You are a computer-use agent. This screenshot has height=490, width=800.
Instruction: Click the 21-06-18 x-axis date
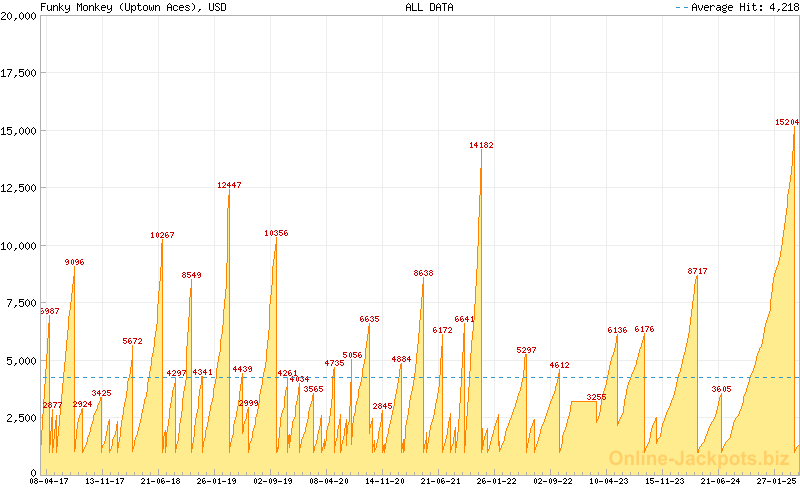pyautogui.click(x=161, y=481)
